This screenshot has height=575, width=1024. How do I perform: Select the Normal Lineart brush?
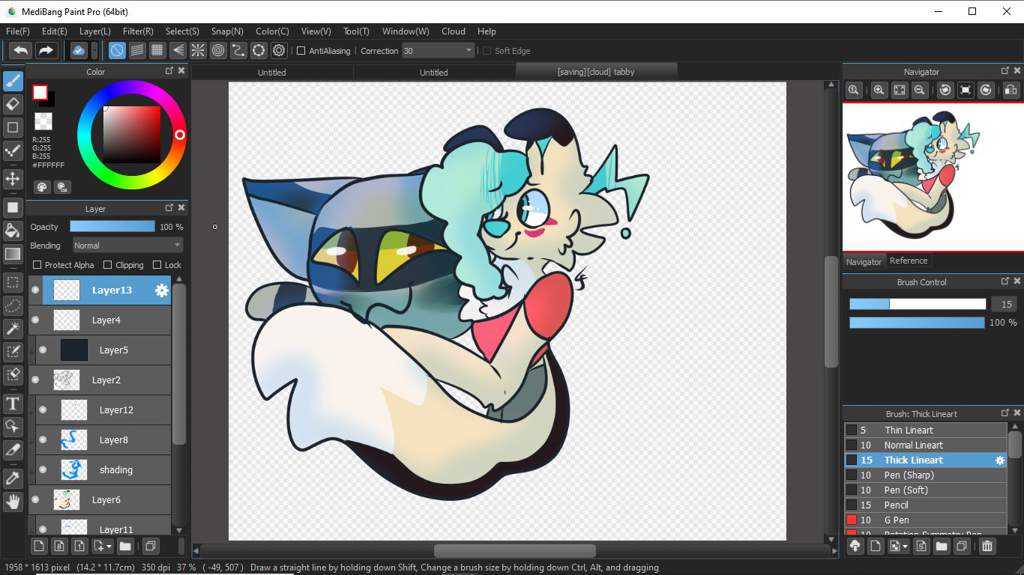(x=926, y=445)
